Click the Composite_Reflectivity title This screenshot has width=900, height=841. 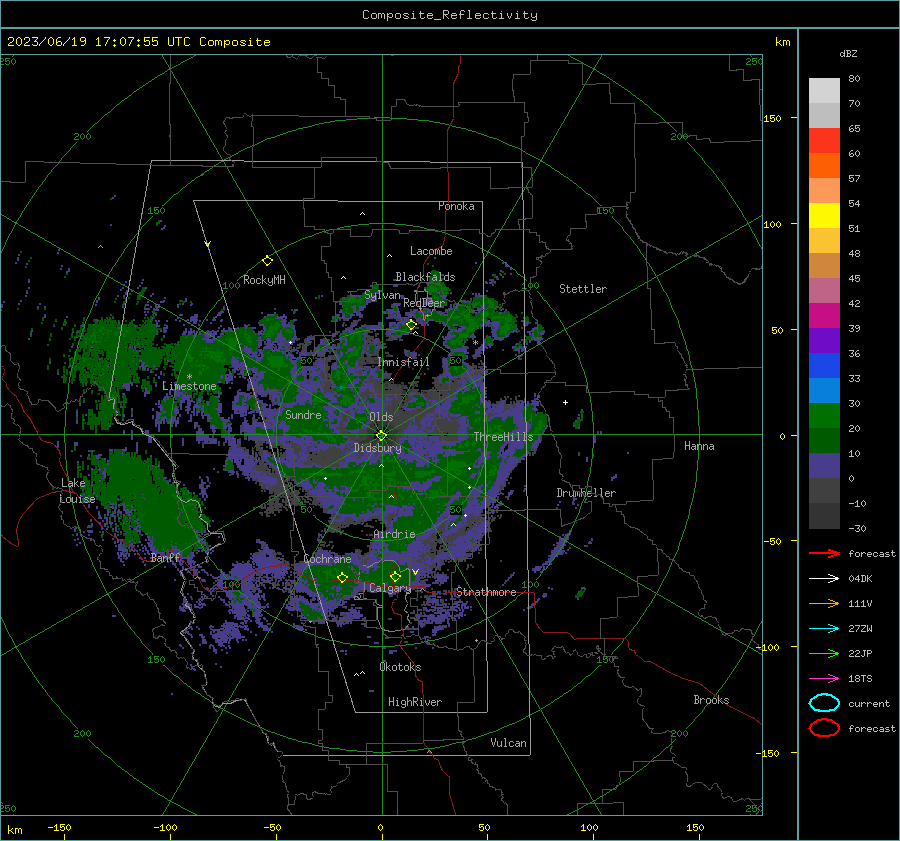[450, 15]
